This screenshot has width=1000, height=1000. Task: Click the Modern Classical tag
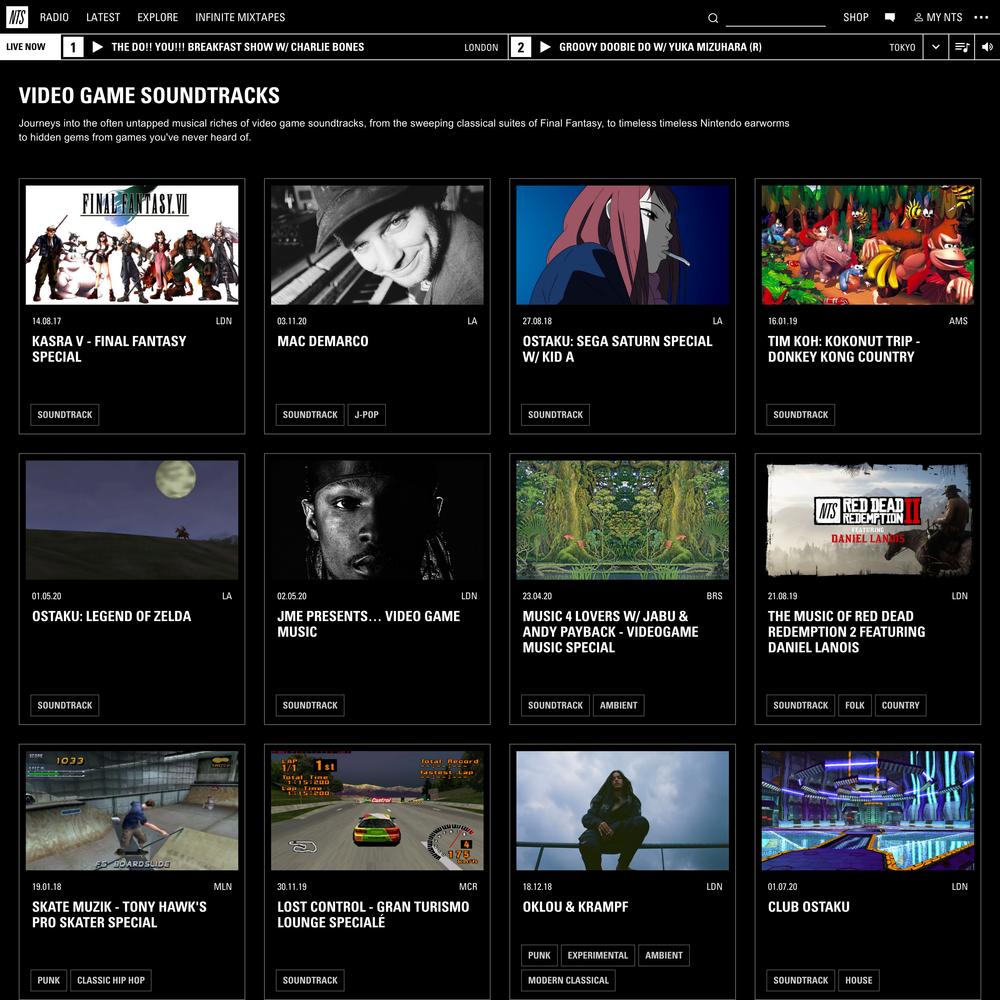coord(568,980)
